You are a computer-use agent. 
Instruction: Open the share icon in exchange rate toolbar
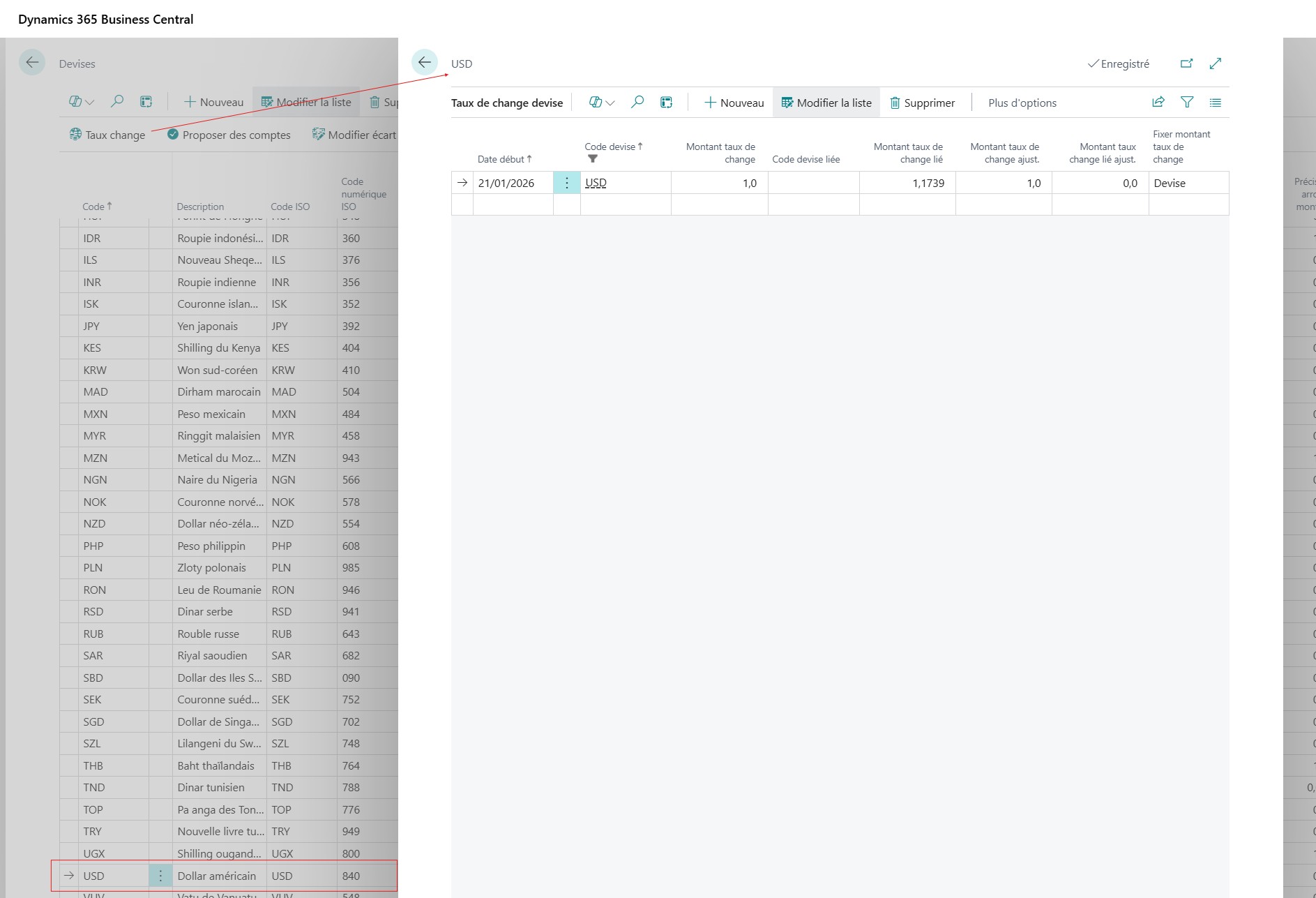[1158, 103]
